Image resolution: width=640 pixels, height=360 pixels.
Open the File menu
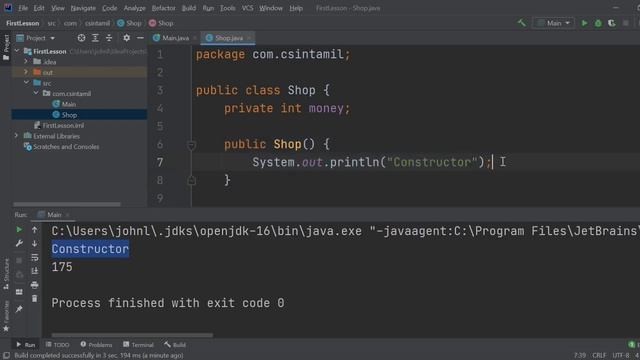coord(23,8)
